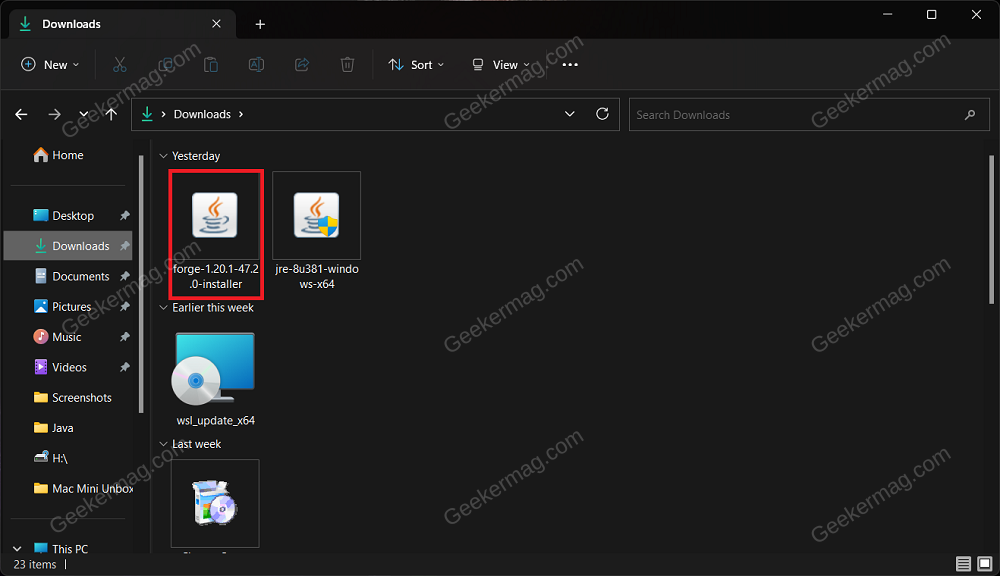
Task: Close the Downloads tab
Action: [x=216, y=24]
